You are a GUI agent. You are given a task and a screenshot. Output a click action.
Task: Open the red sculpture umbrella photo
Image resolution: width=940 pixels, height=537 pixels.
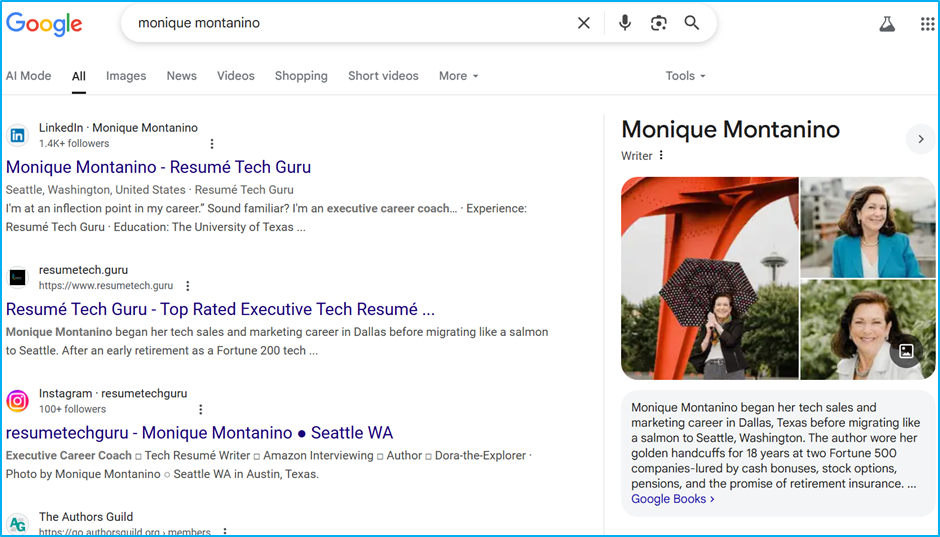click(x=710, y=278)
